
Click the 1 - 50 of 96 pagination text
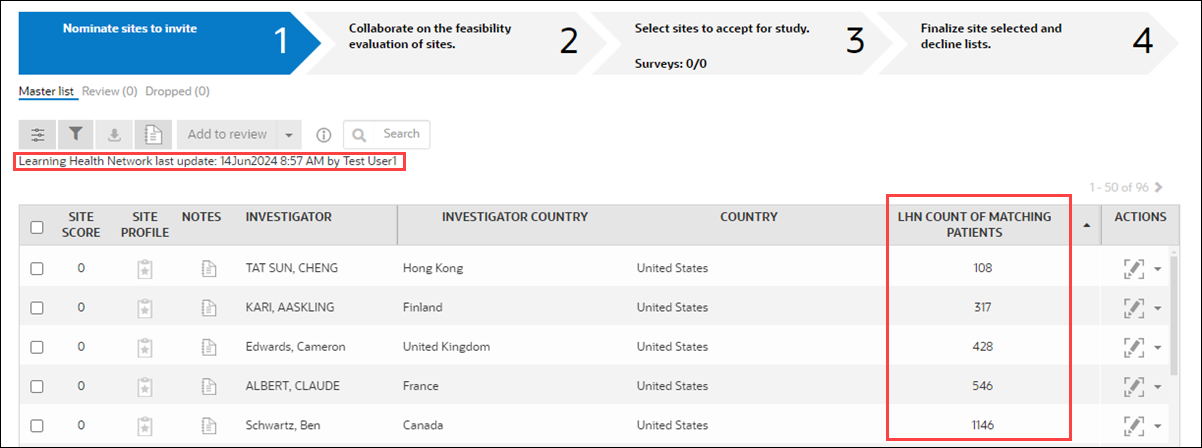pyautogui.click(x=1120, y=187)
